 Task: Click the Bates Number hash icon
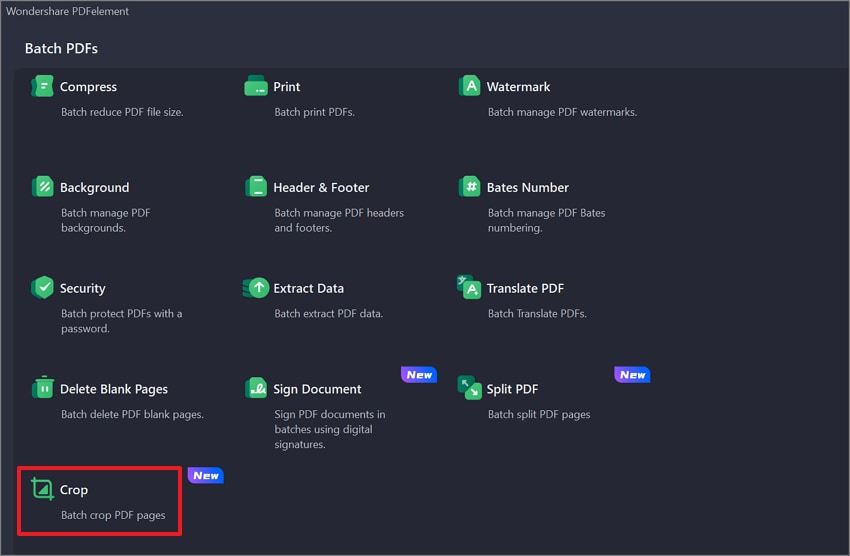(469, 187)
